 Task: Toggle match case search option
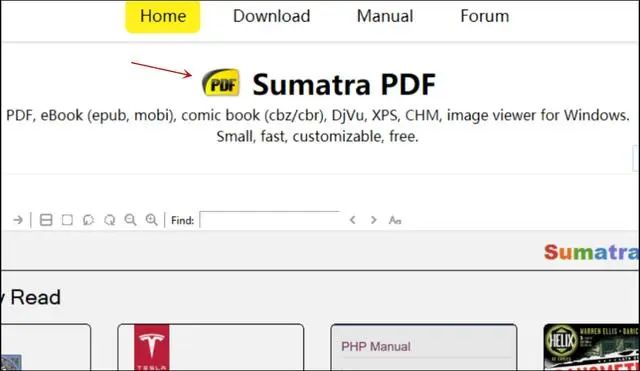point(395,220)
